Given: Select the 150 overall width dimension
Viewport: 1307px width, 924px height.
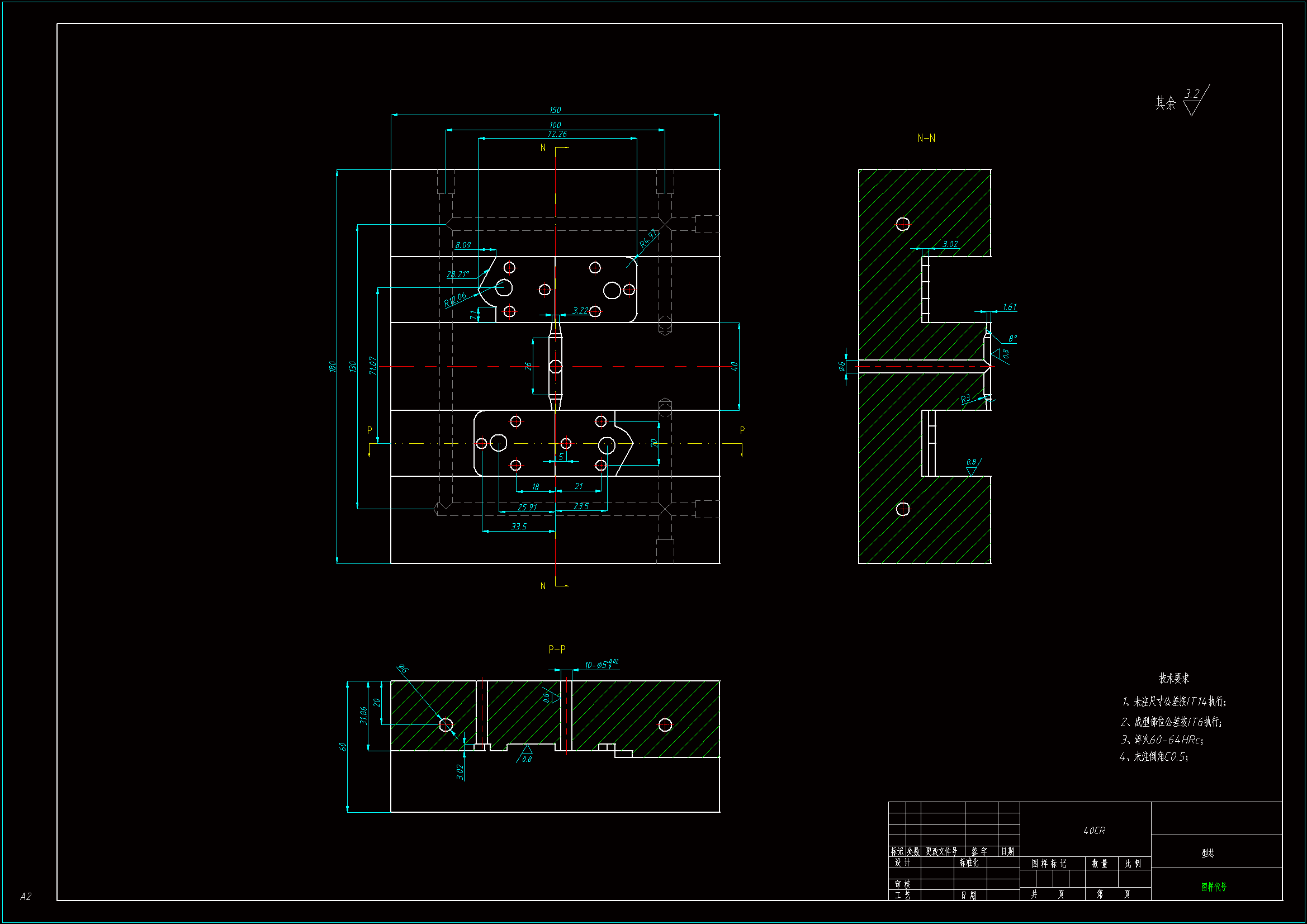Looking at the screenshot, I should (555, 110).
